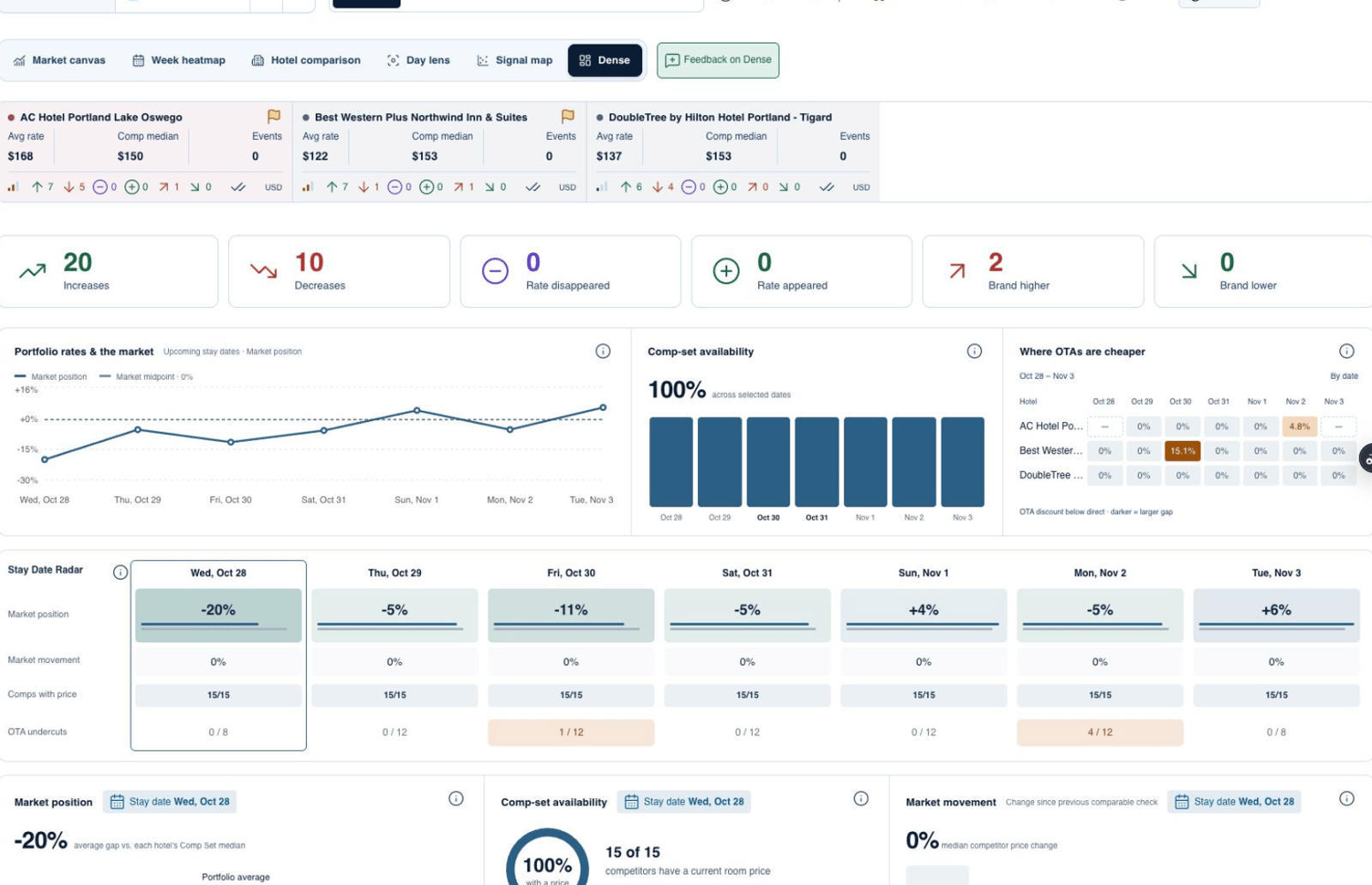Open info icon for Where OTAs are cheaper
Image resolution: width=1372 pixels, height=885 pixels.
1346,351
